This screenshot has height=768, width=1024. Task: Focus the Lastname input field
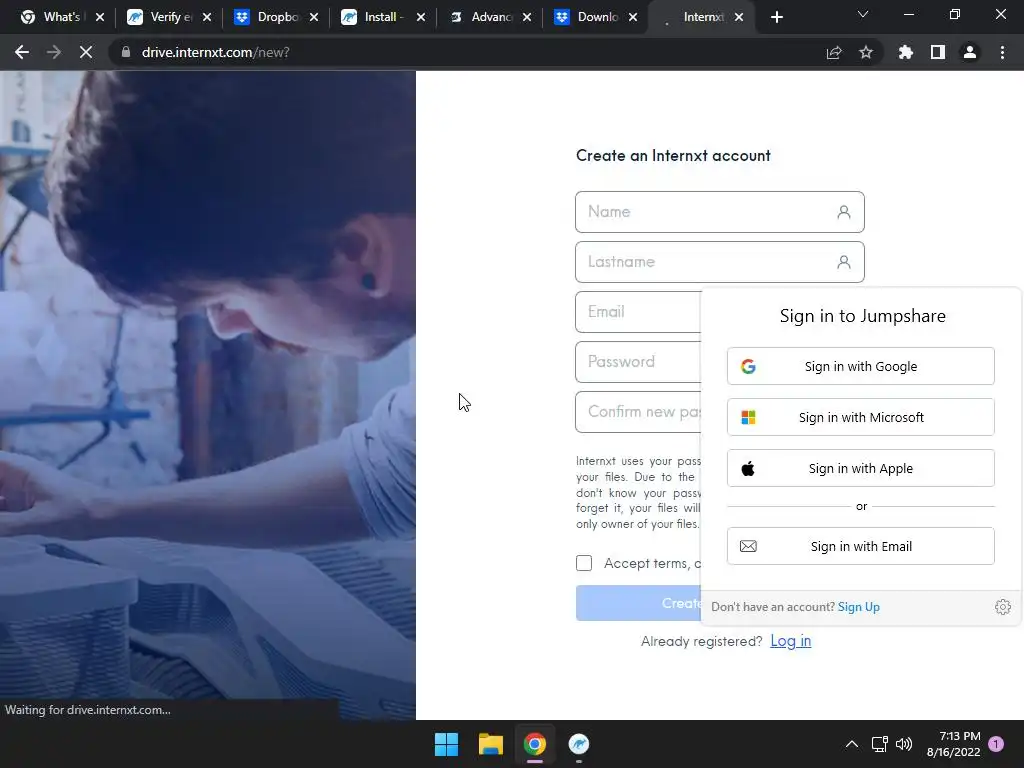(720, 262)
